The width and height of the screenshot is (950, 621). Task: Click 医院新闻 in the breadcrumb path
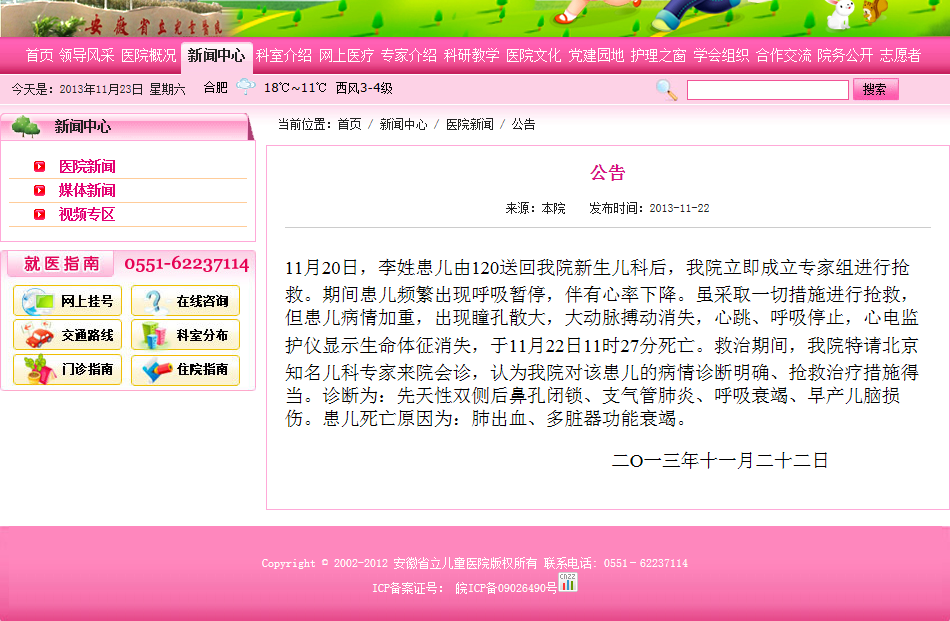469,125
